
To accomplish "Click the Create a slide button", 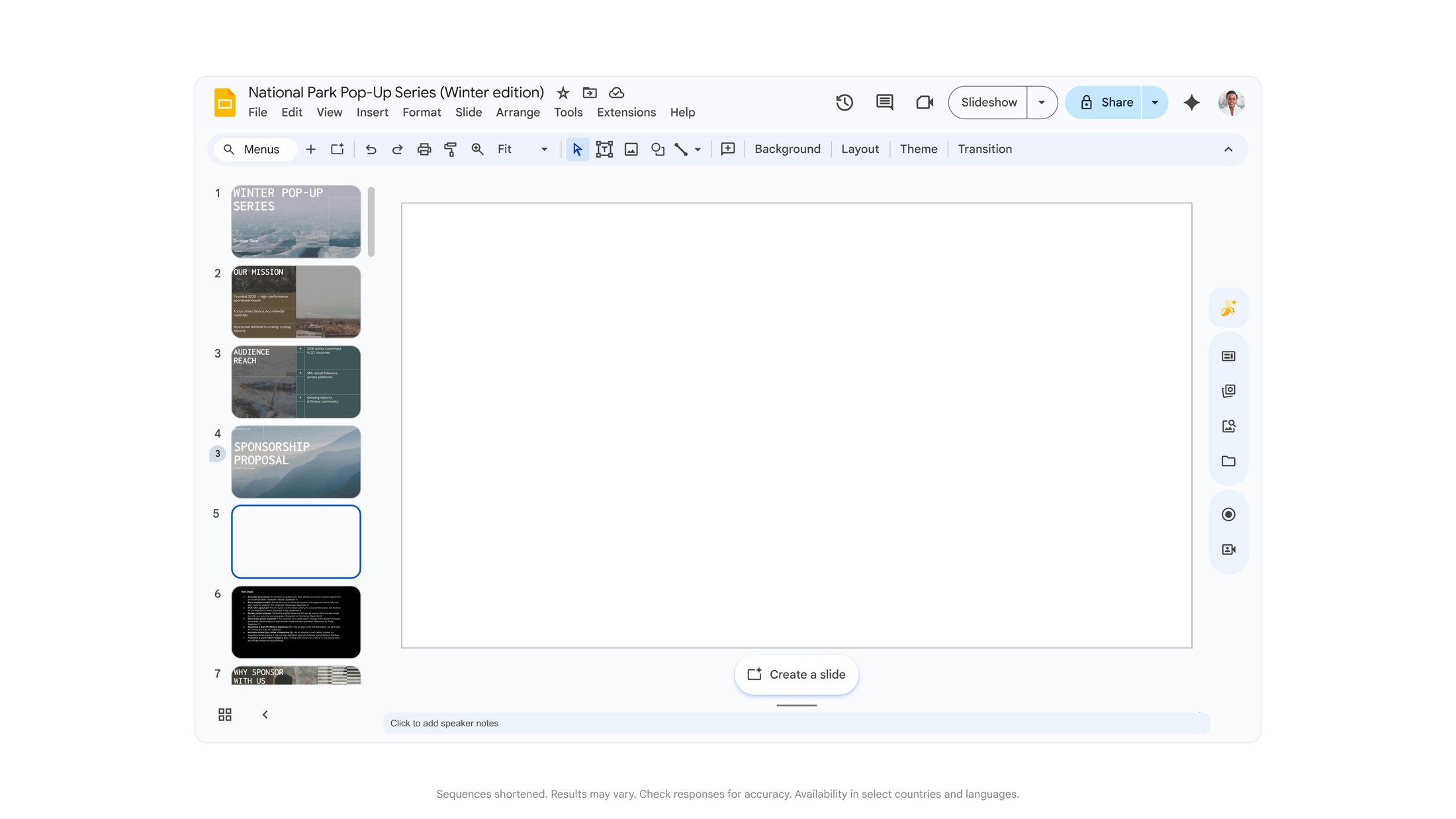I will point(796,674).
